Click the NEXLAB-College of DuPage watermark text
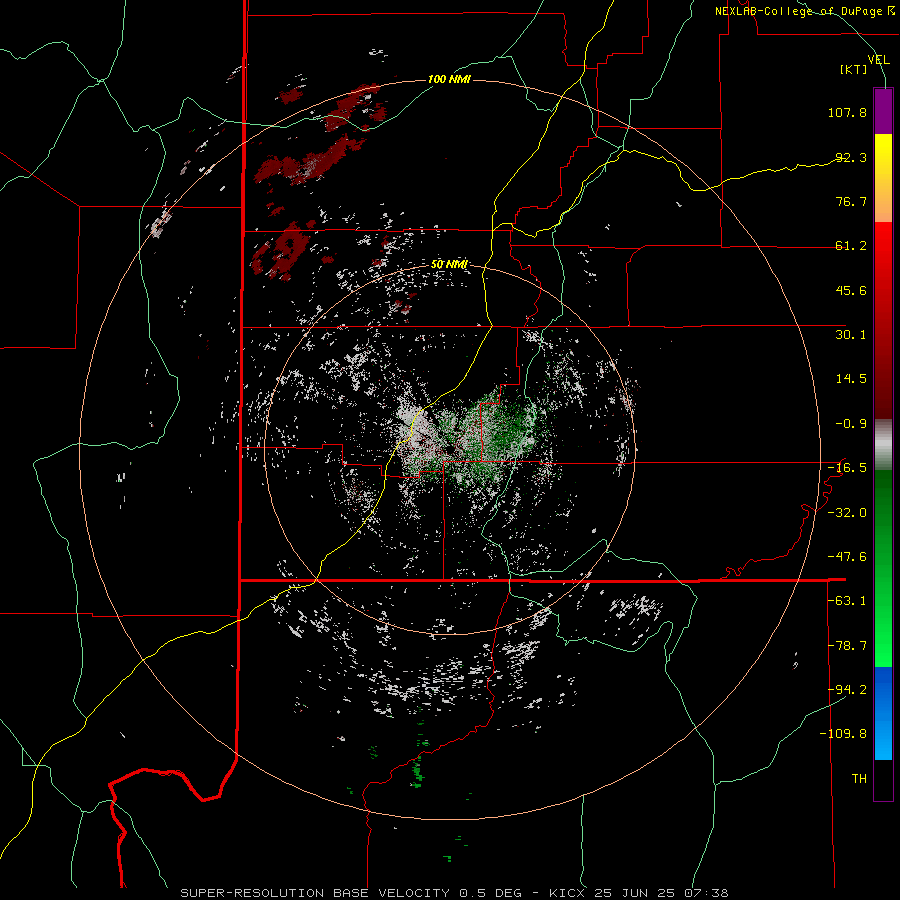900x900 pixels. pyautogui.click(x=804, y=11)
